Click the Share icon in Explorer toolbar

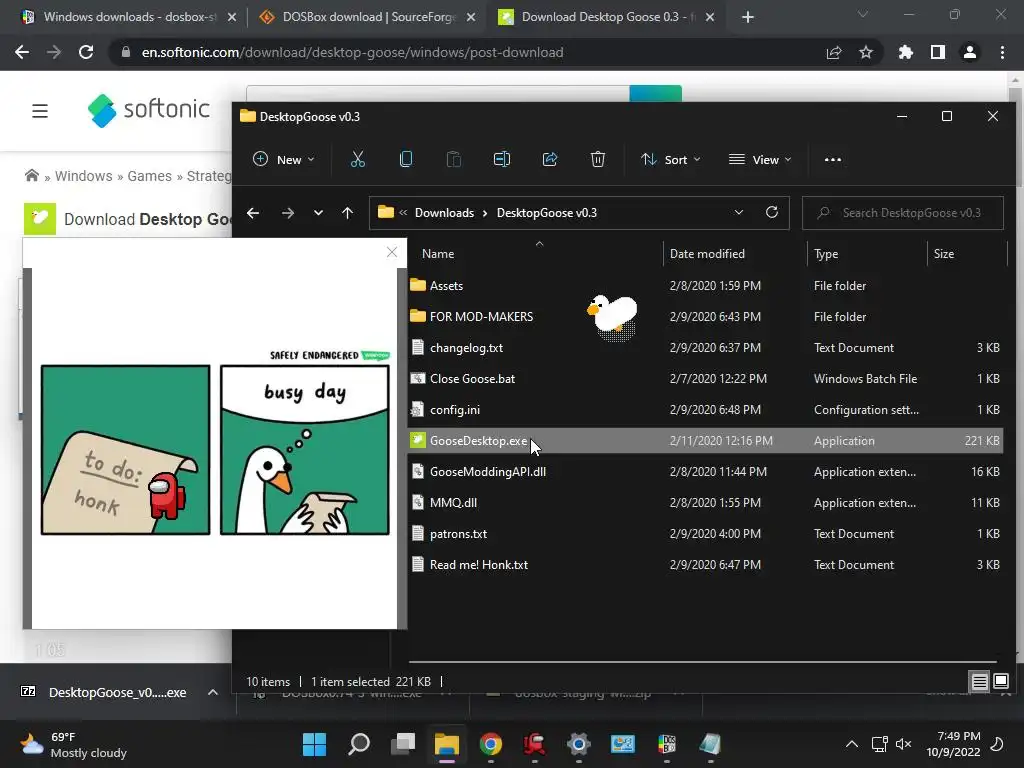pos(550,159)
